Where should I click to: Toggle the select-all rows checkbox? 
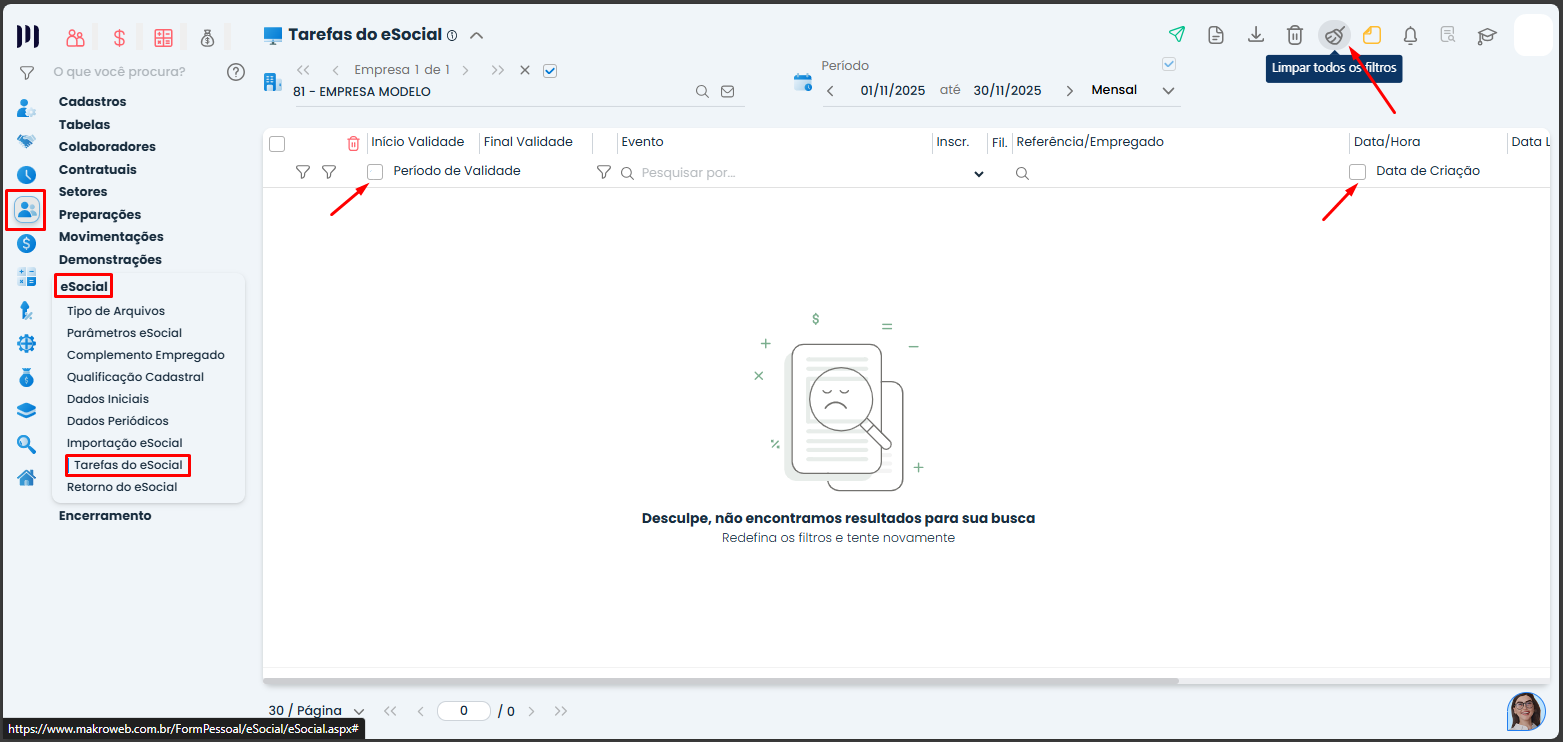click(277, 143)
